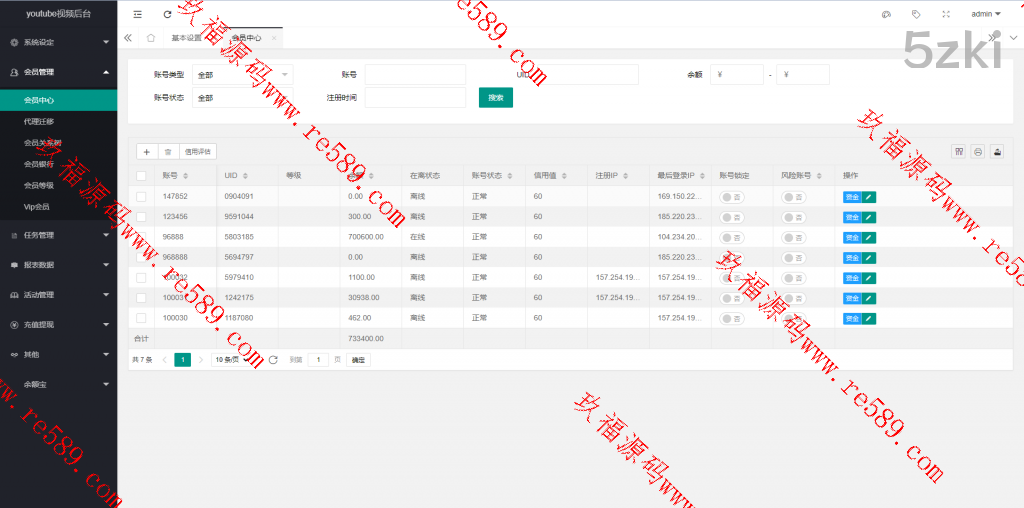Click the print icon in the table toolbar
1024x508 pixels.
tap(978, 152)
